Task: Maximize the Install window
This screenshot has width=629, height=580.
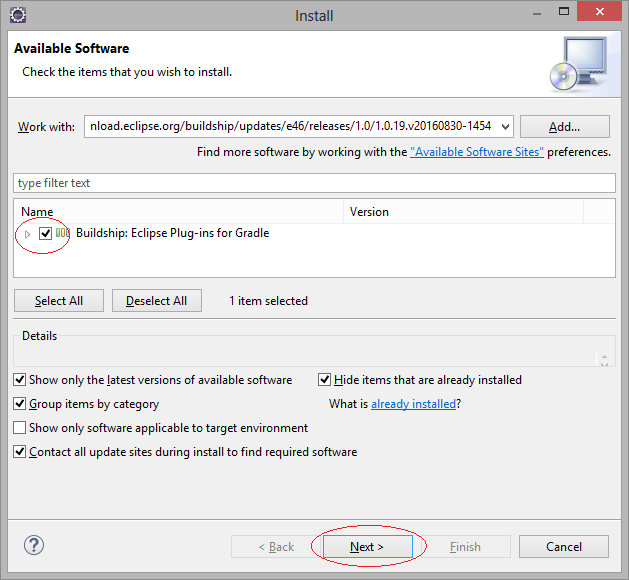Action: tap(564, 12)
